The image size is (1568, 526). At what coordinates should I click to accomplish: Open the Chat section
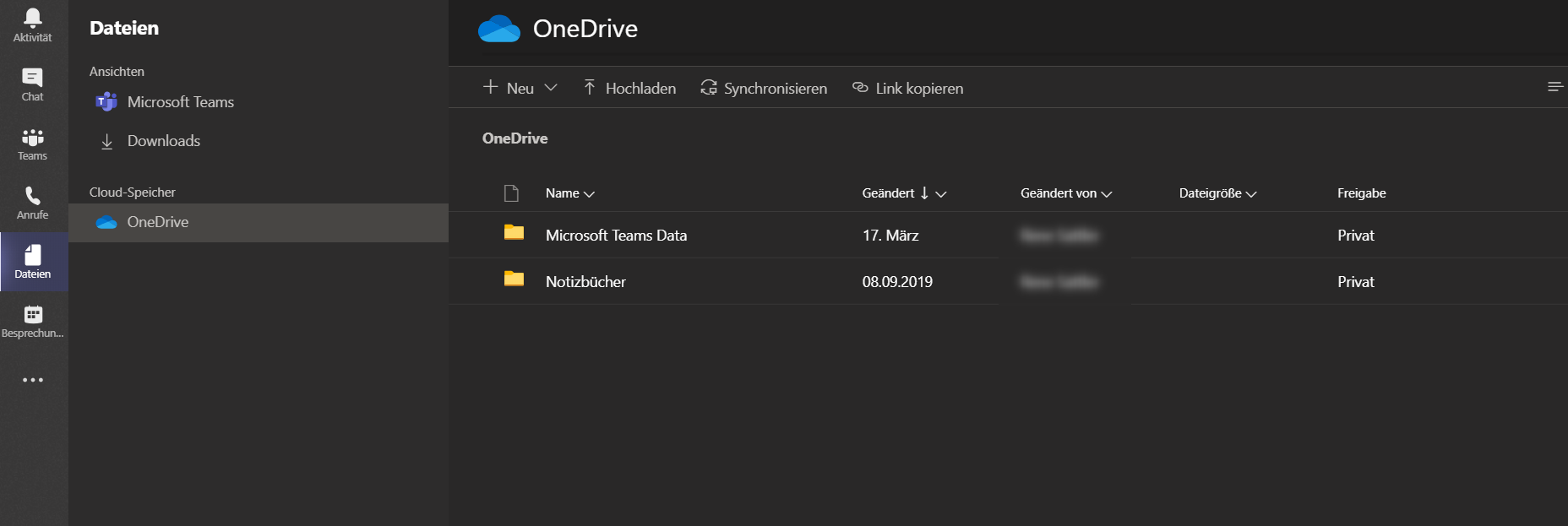pos(33,84)
